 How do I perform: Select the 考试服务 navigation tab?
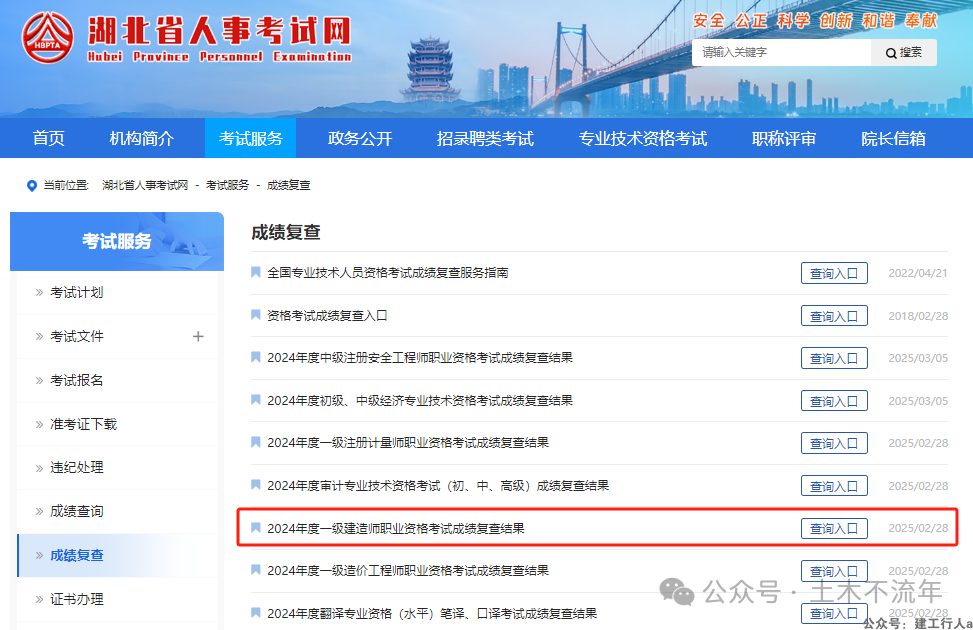251,138
